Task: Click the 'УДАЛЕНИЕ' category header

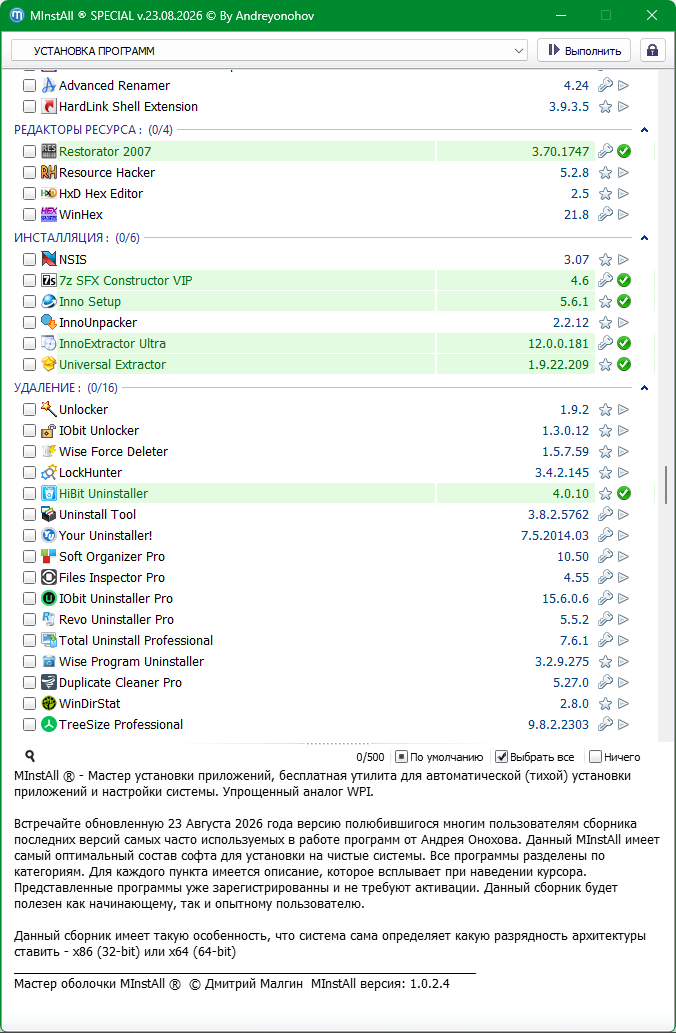Action: click(x=66, y=388)
